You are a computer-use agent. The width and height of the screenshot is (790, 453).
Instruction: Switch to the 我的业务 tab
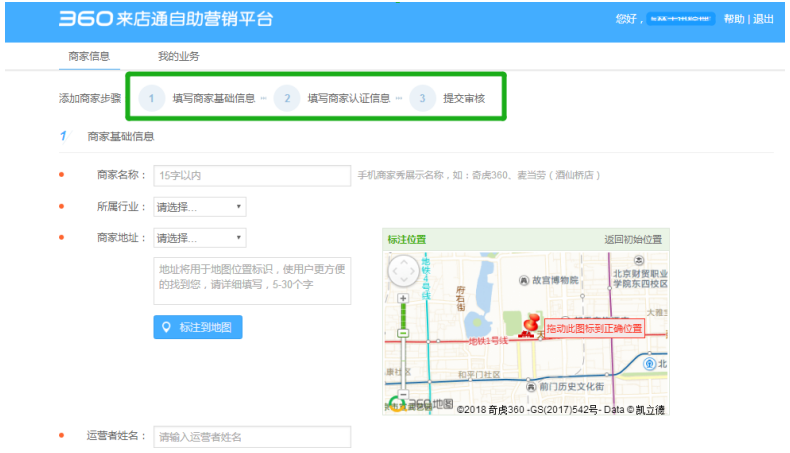pyautogui.click(x=178, y=56)
